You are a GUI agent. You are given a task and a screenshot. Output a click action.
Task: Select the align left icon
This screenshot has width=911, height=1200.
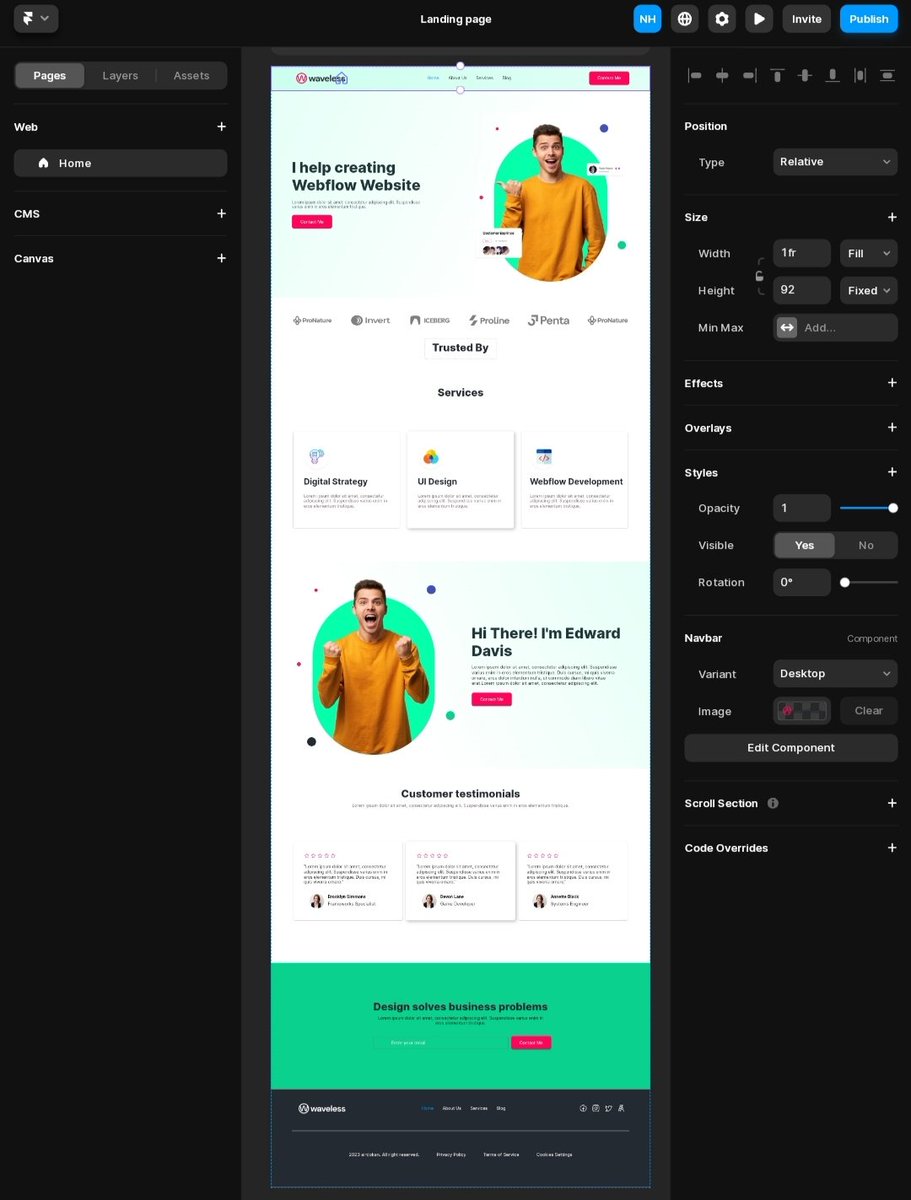(x=695, y=75)
